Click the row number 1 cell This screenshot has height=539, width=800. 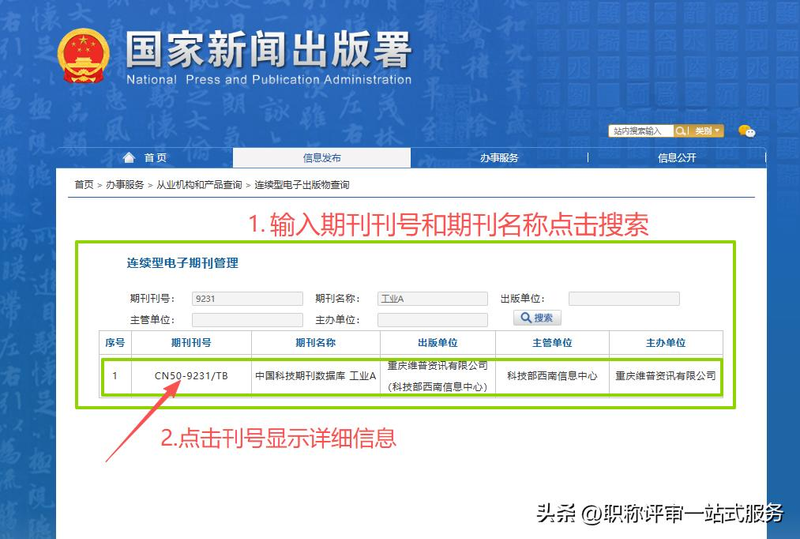pyautogui.click(x=115, y=376)
